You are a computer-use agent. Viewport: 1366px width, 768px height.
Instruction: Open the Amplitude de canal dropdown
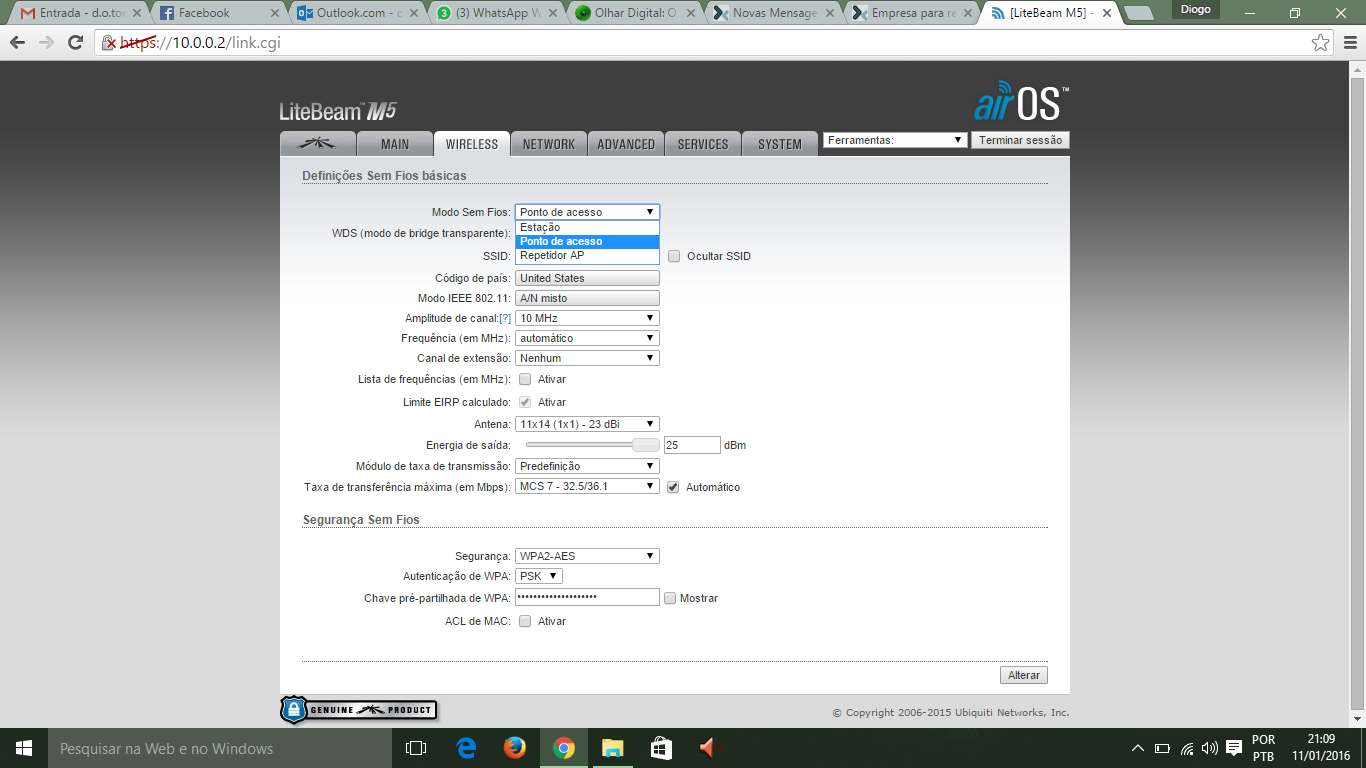point(587,318)
